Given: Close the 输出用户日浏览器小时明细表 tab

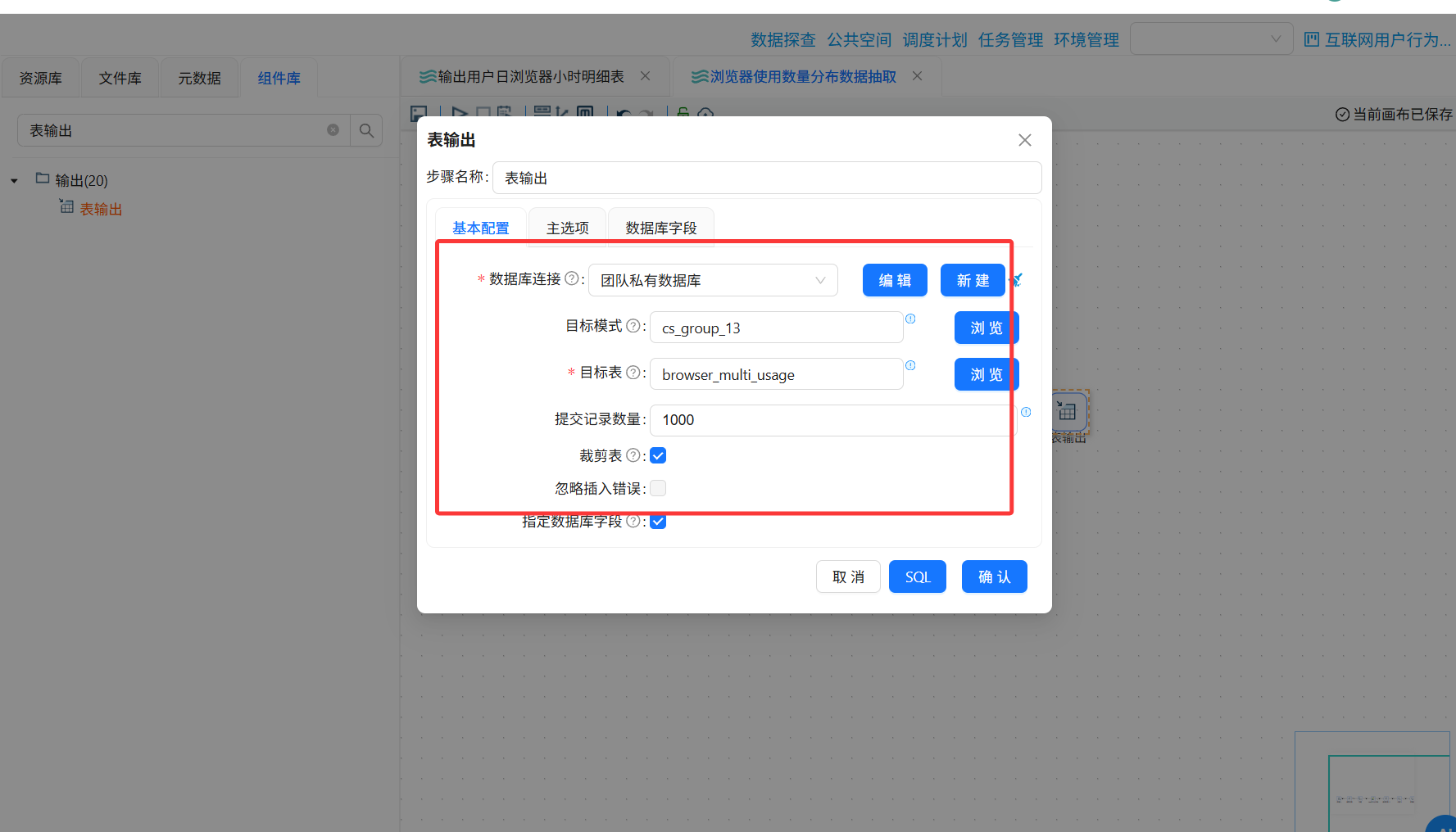Looking at the screenshot, I should (646, 76).
